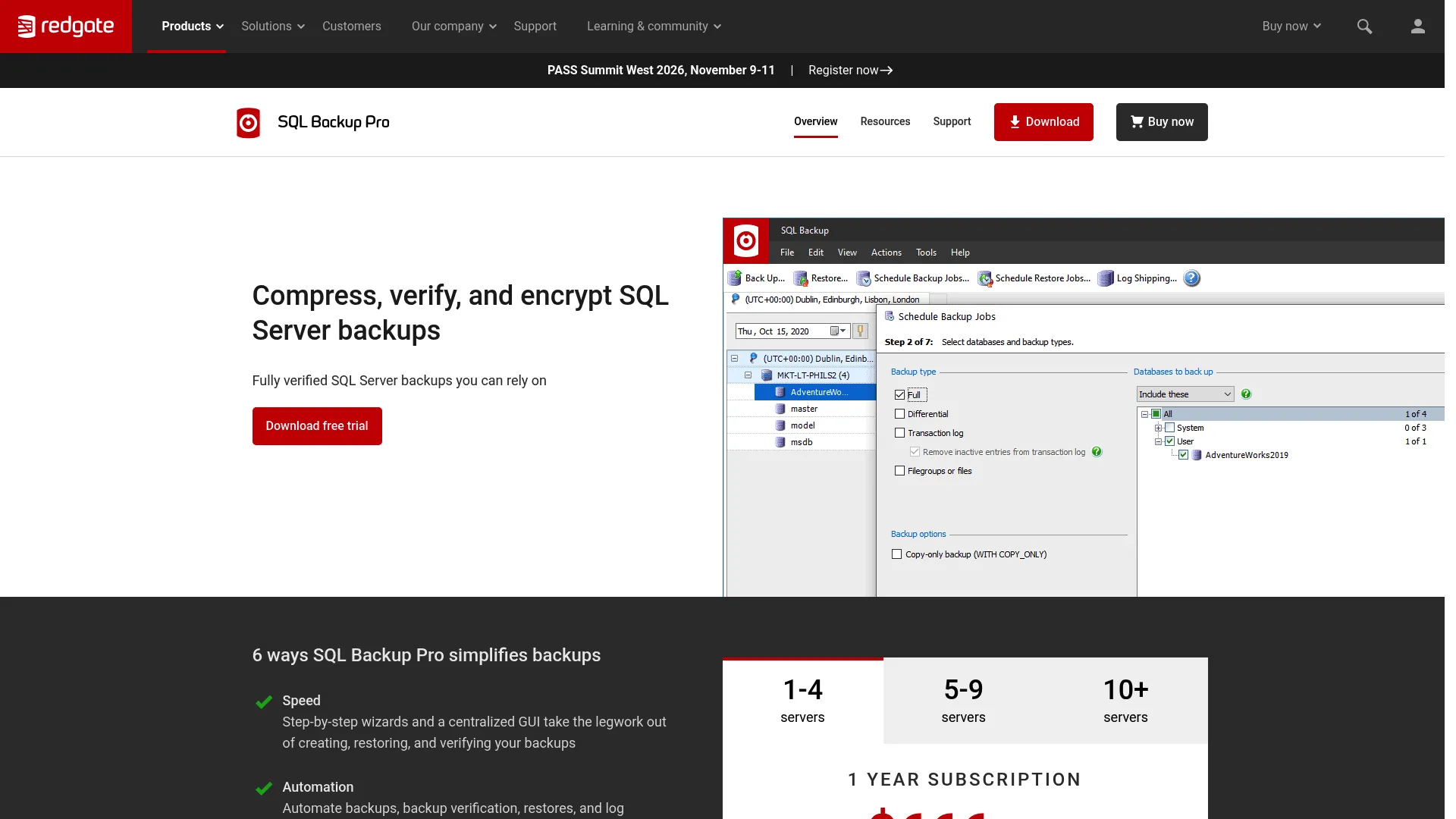Enable the Transaction log checkbox
The width and height of the screenshot is (1456, 819).
click(x=899, y=433)
